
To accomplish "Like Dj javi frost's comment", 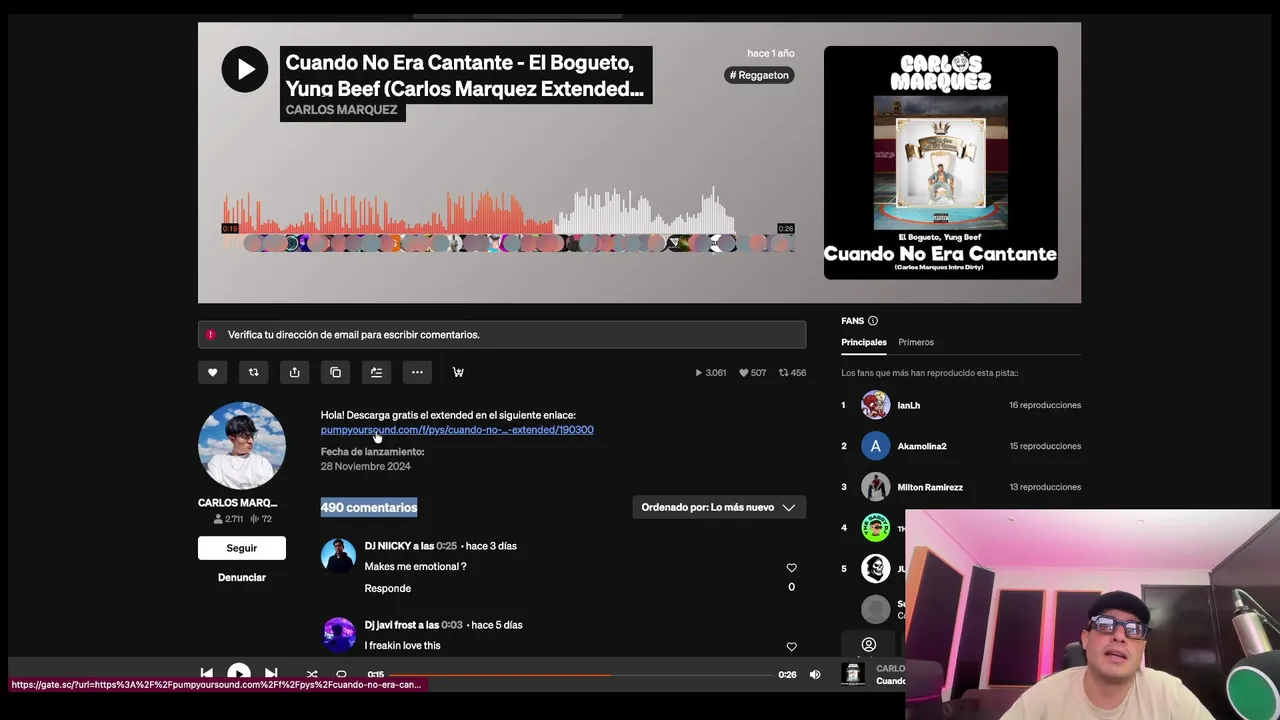I will coord(791,647).
